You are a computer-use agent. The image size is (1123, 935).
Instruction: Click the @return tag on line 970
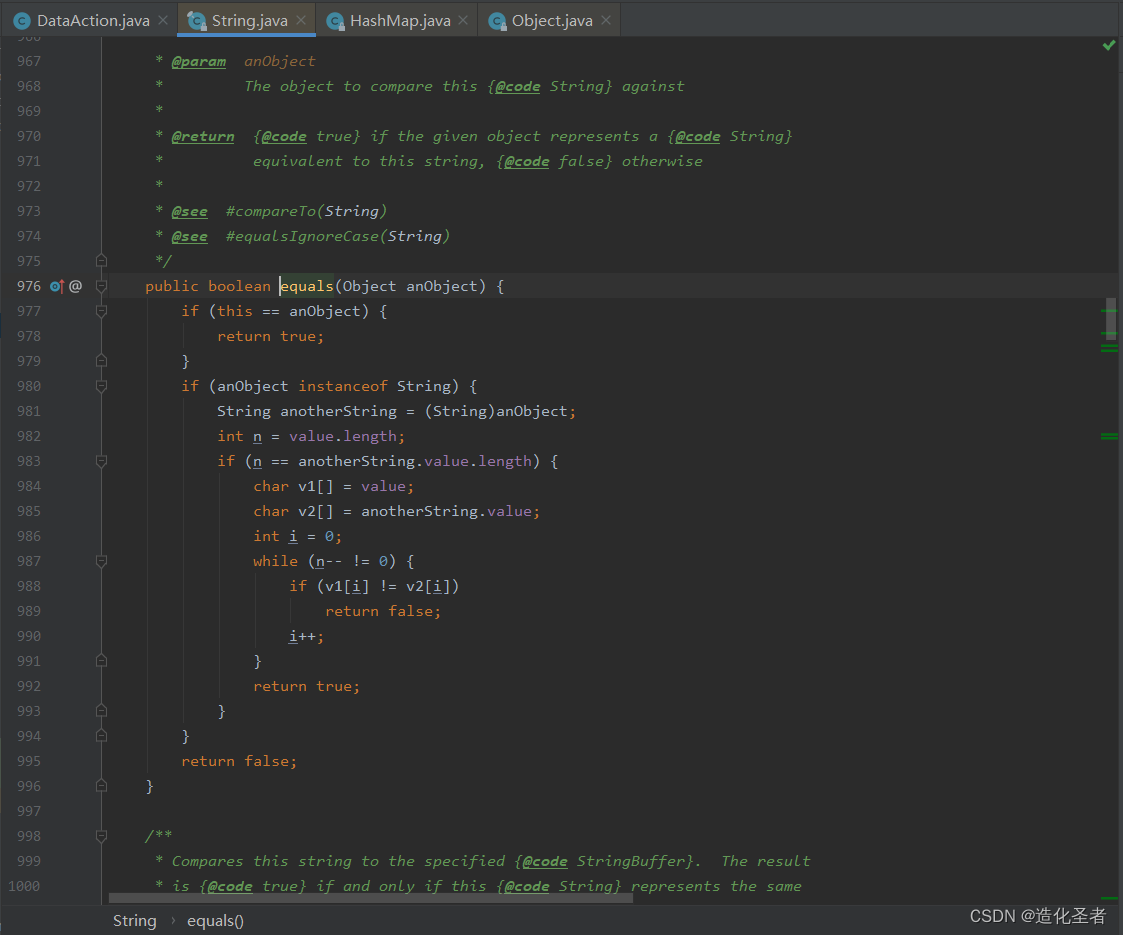[x=203, y=136]
